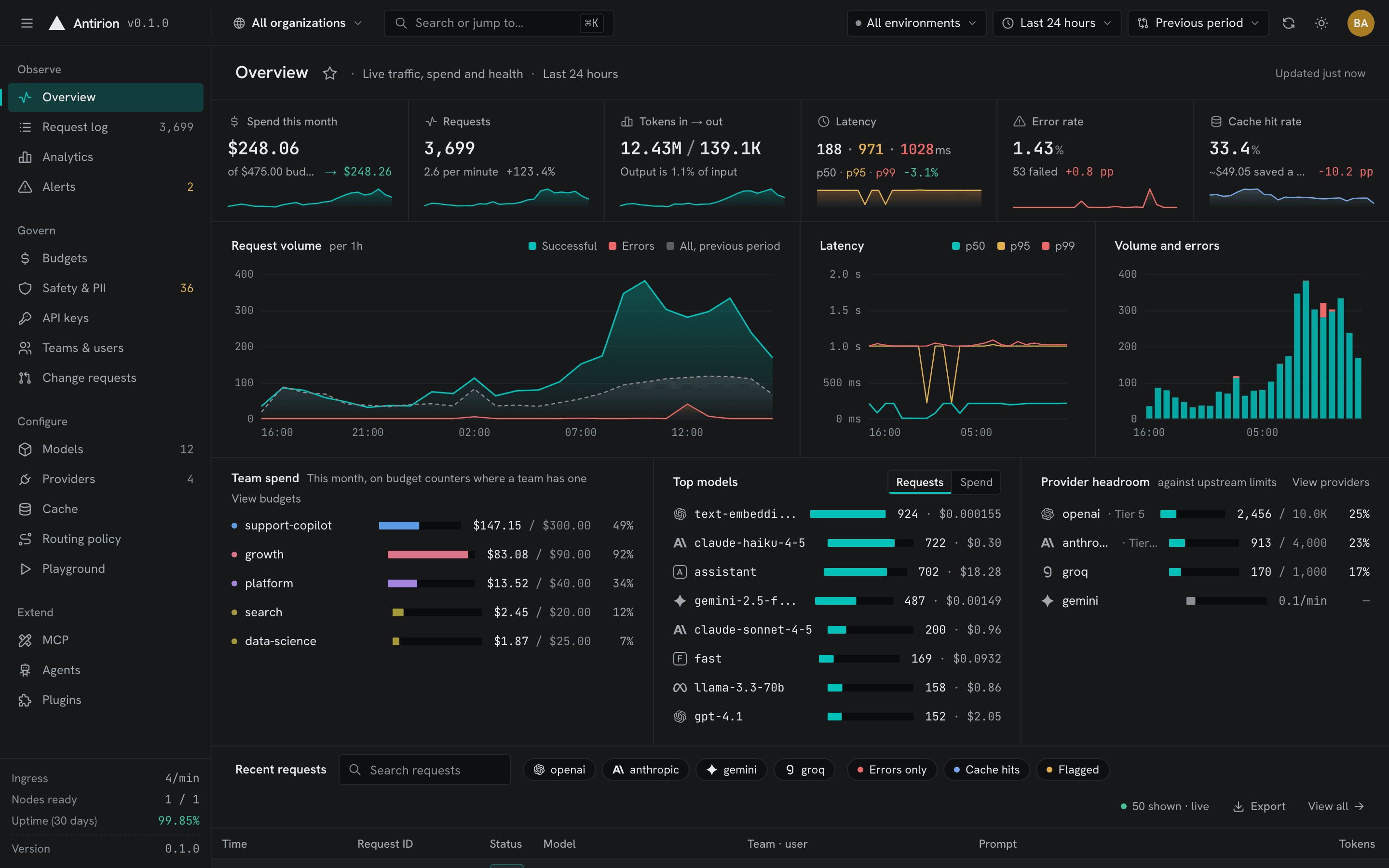The image size is (1389, 868).
Task: Focus the Search or jump to field
Action: 499,23
